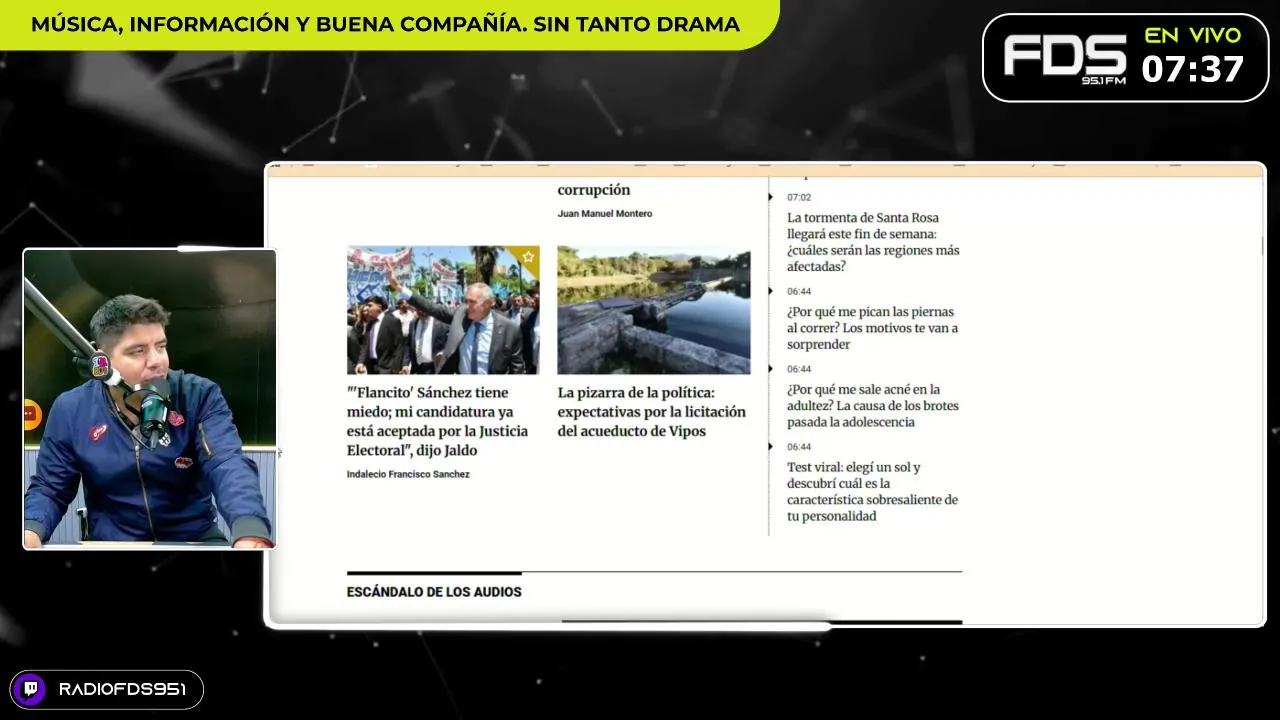Open the Jaldo rally photo thumbnail
This screenshot has height=720, width=1280.
[443, 310]
